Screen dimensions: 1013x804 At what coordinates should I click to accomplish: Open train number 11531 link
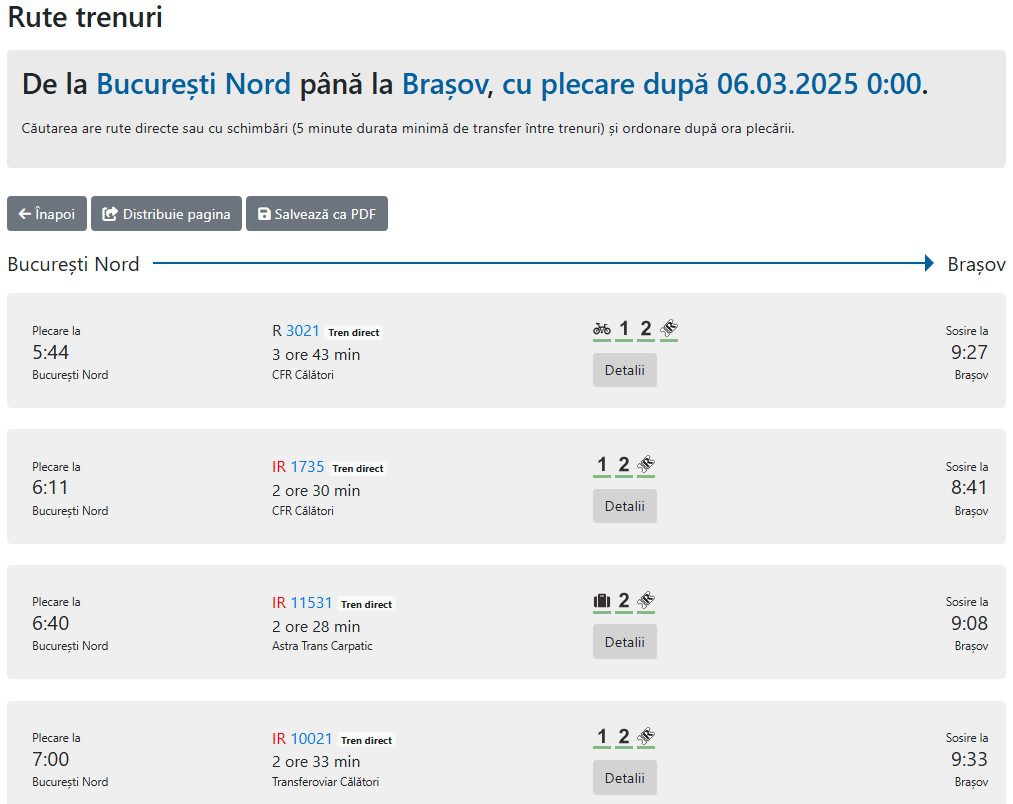tap(311, 603)
